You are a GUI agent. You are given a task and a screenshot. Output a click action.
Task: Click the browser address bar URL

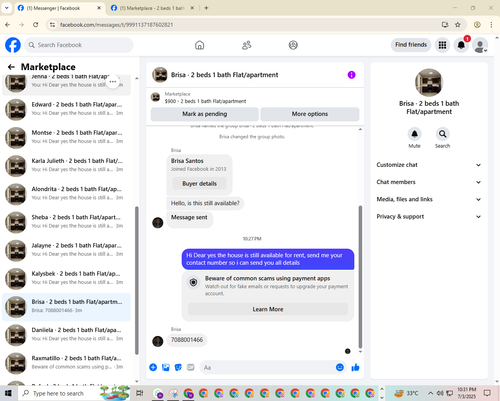point(116,25)
